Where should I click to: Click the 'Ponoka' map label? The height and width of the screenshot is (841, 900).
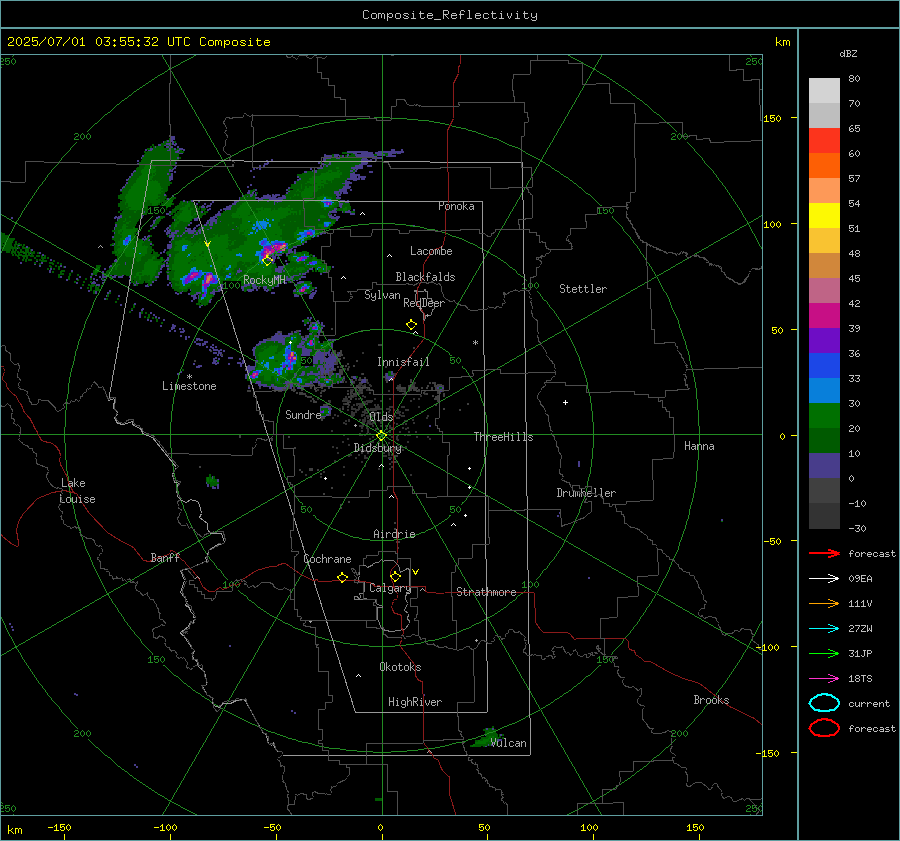coord(456,206)
